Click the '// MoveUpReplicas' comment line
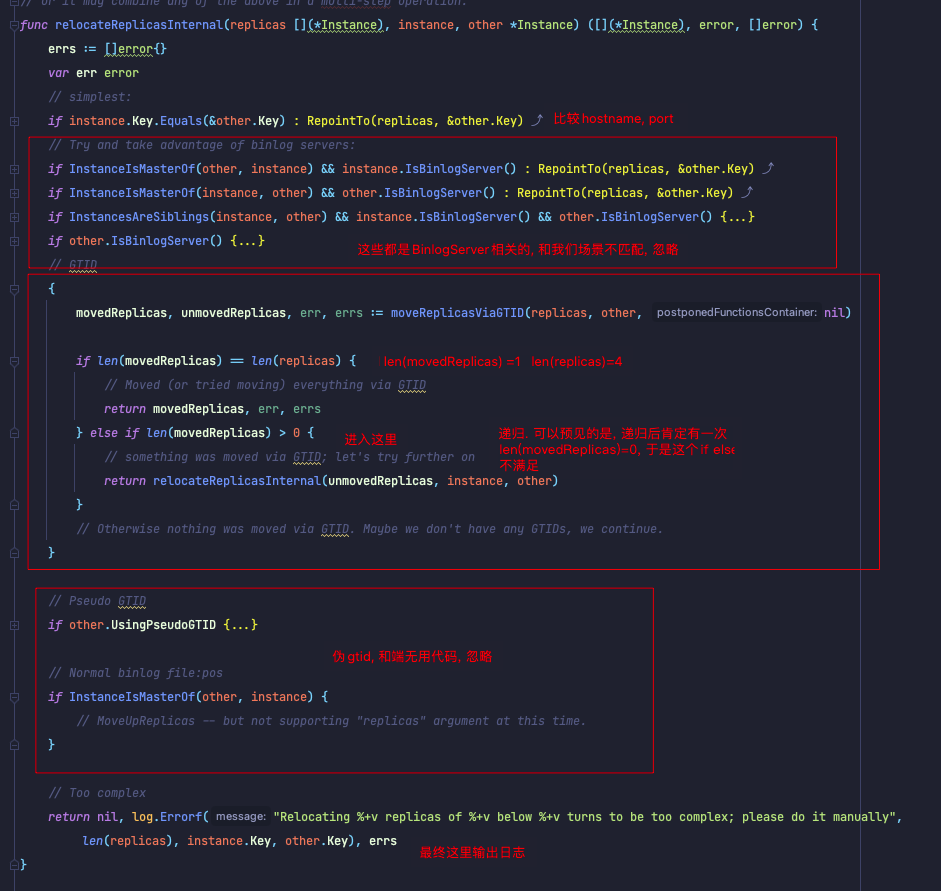This screenshot has height=891, width=941. tap(331, 721)
